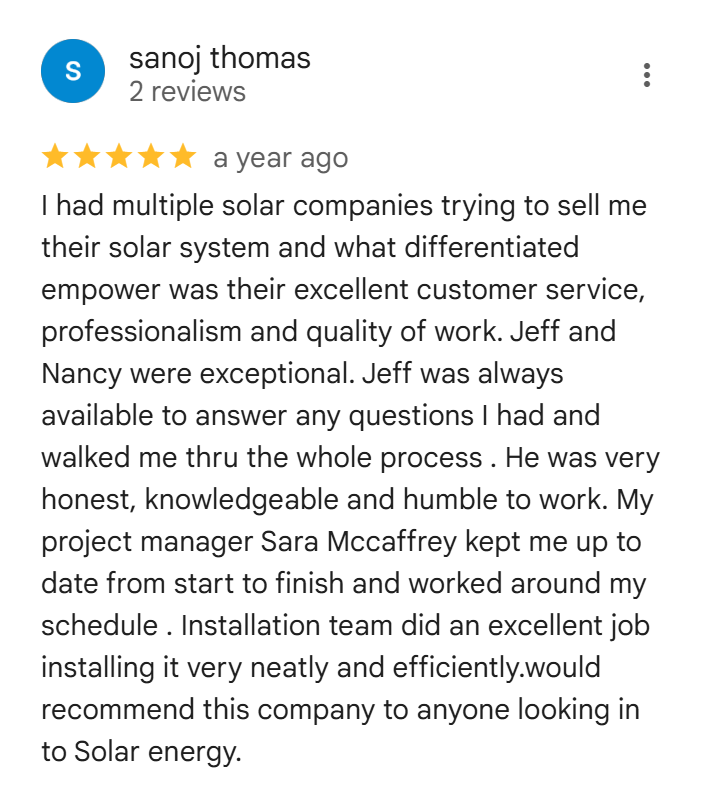Click the word "empower" in the review
The image size is (707, 804).
coord(100,290)
